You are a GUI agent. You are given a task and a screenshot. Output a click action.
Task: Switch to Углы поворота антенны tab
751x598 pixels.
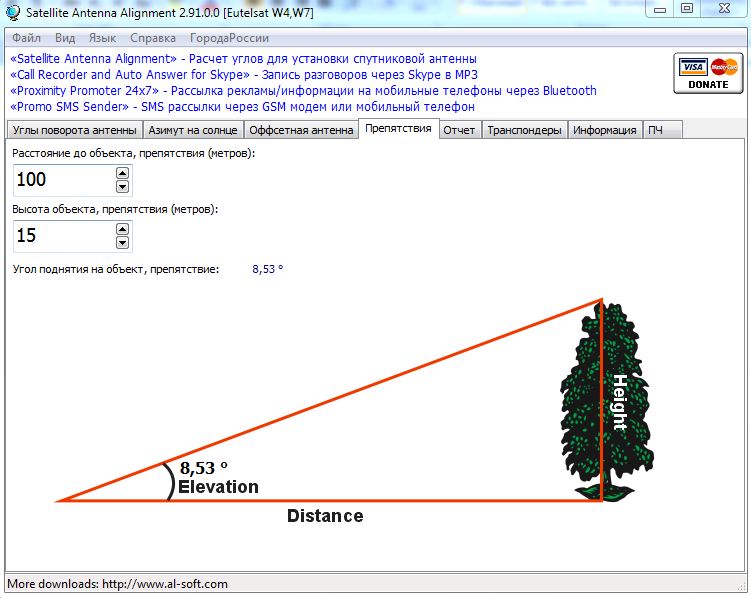pyautogui.click(x=73, y=130)
